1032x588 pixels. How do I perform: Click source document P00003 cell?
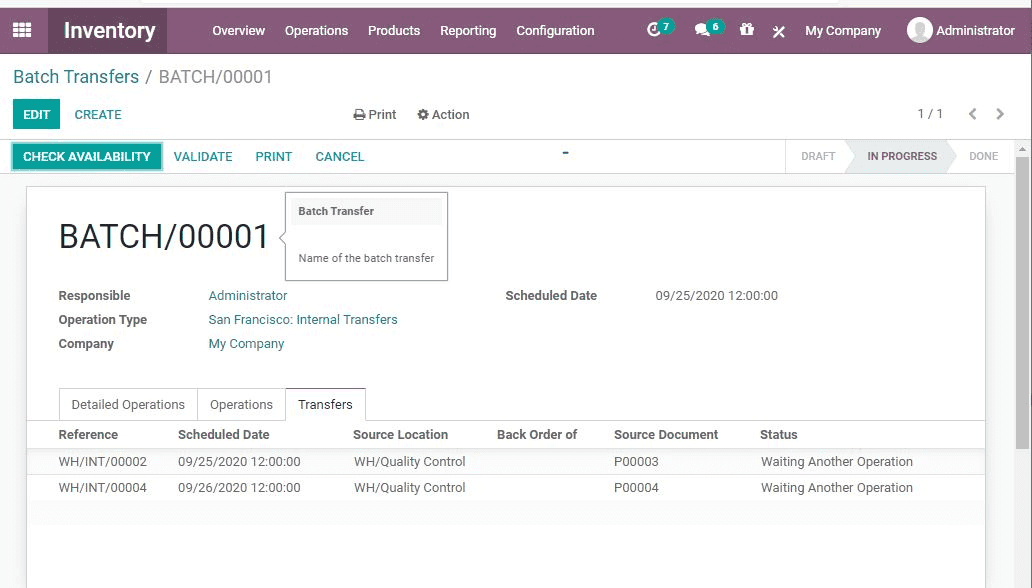coord(636,462)
